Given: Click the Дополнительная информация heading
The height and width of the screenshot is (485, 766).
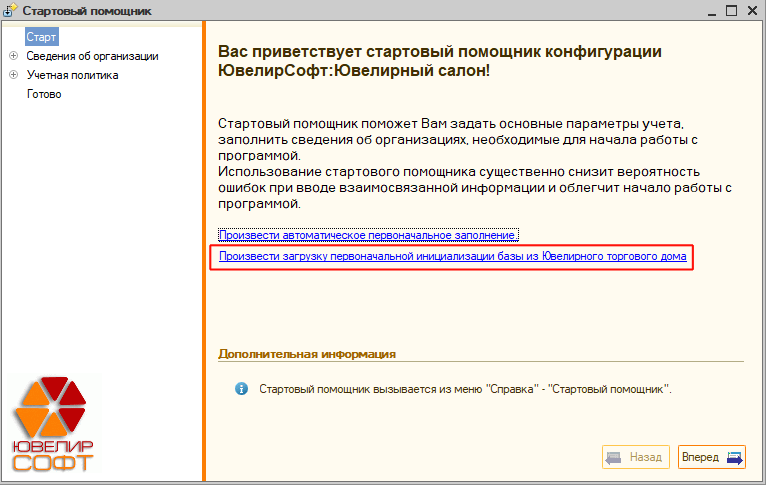Looking at the screenshot, I should tap(307, 354).
